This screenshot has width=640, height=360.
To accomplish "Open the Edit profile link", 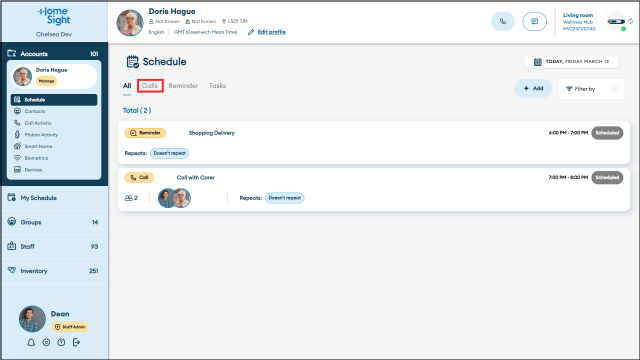I will (271, 32).
